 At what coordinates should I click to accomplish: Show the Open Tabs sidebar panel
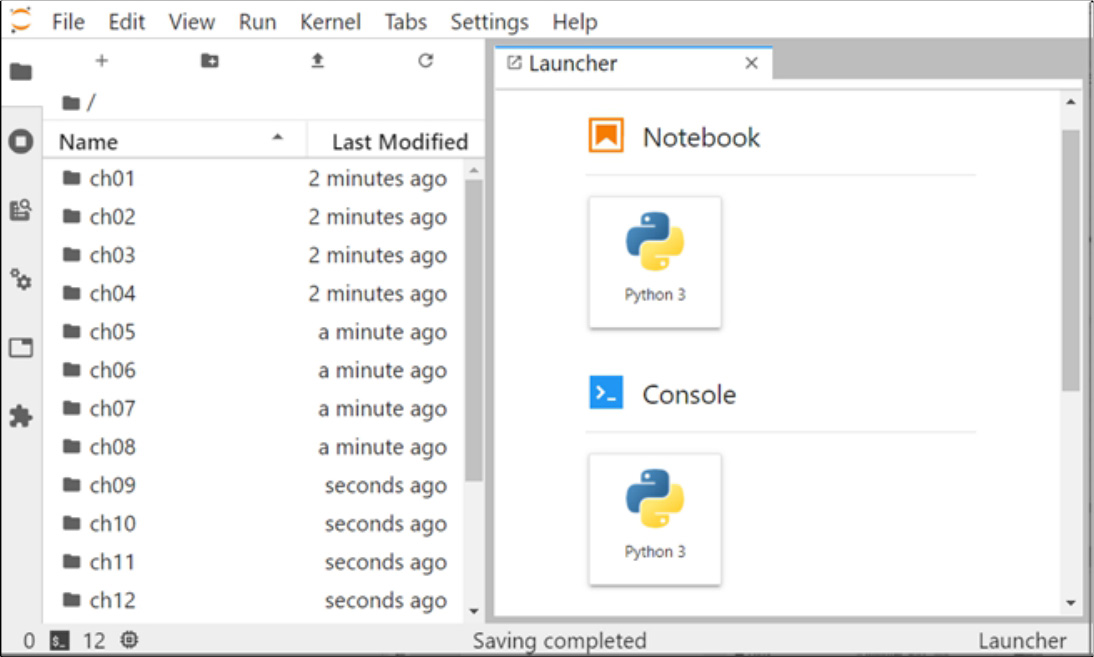[x=21, y=348]
